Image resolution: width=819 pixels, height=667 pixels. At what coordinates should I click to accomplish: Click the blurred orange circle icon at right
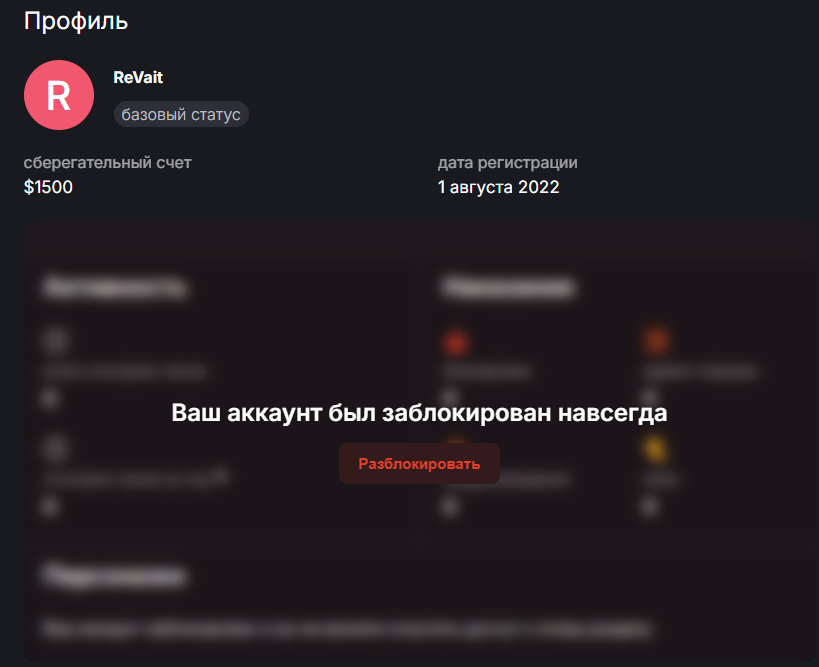pyautogui.click(x=657, y=341)
